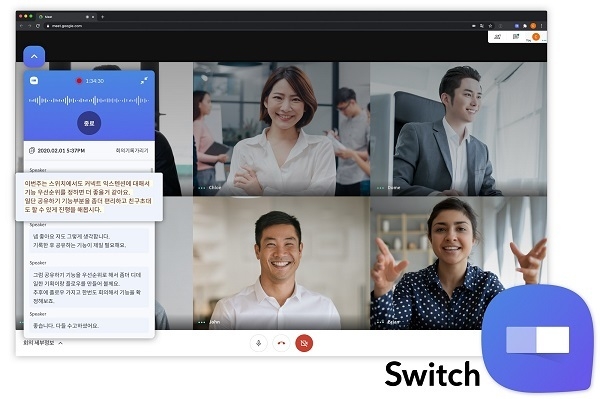Open the chat icon in top-right panel
600x399 pixels.
(x=516, y=37)
